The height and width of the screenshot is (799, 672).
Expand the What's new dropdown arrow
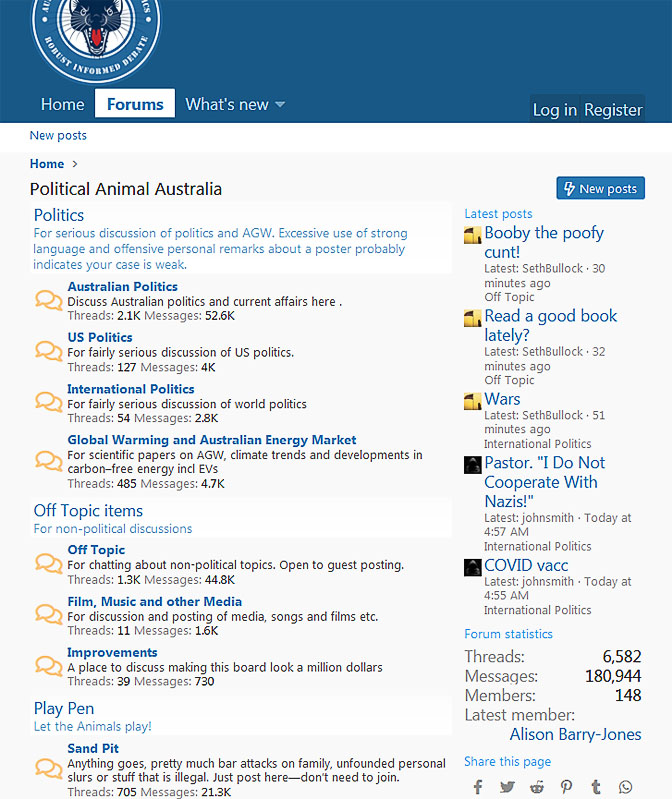[x=280, y=105]
